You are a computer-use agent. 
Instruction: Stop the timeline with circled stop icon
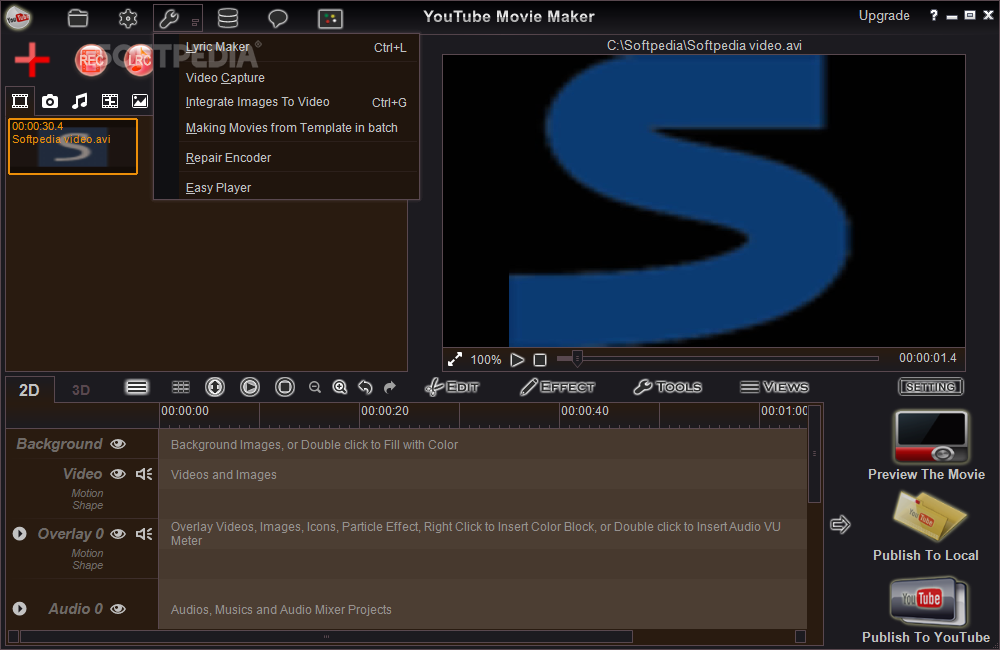click(x=285, y=387)
